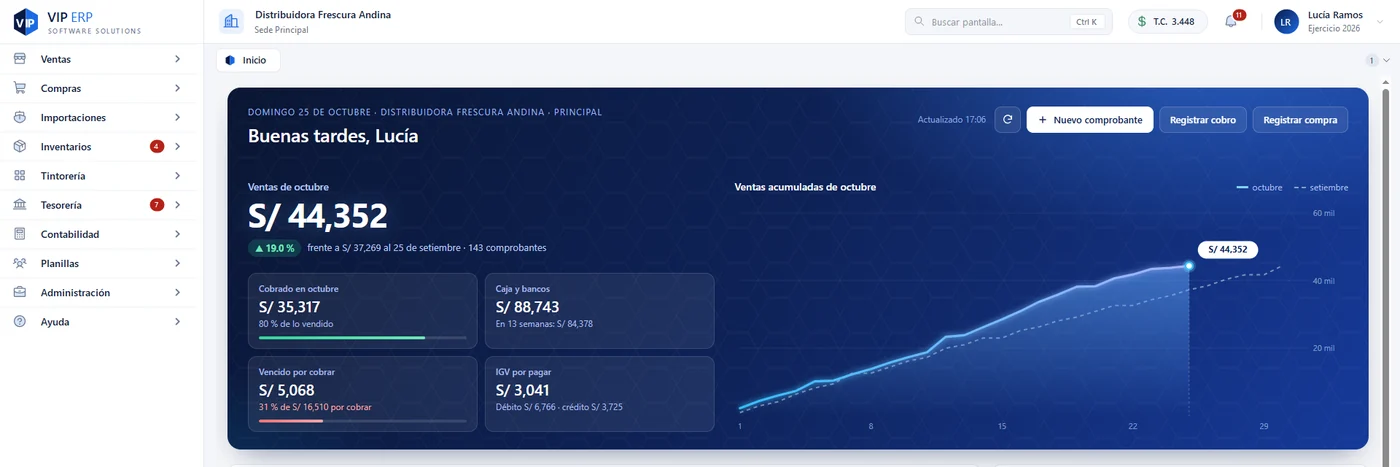This screenshot has height=467, width=1400.
Task: Click the Administración briefcase icon
Action: point(20,292)
